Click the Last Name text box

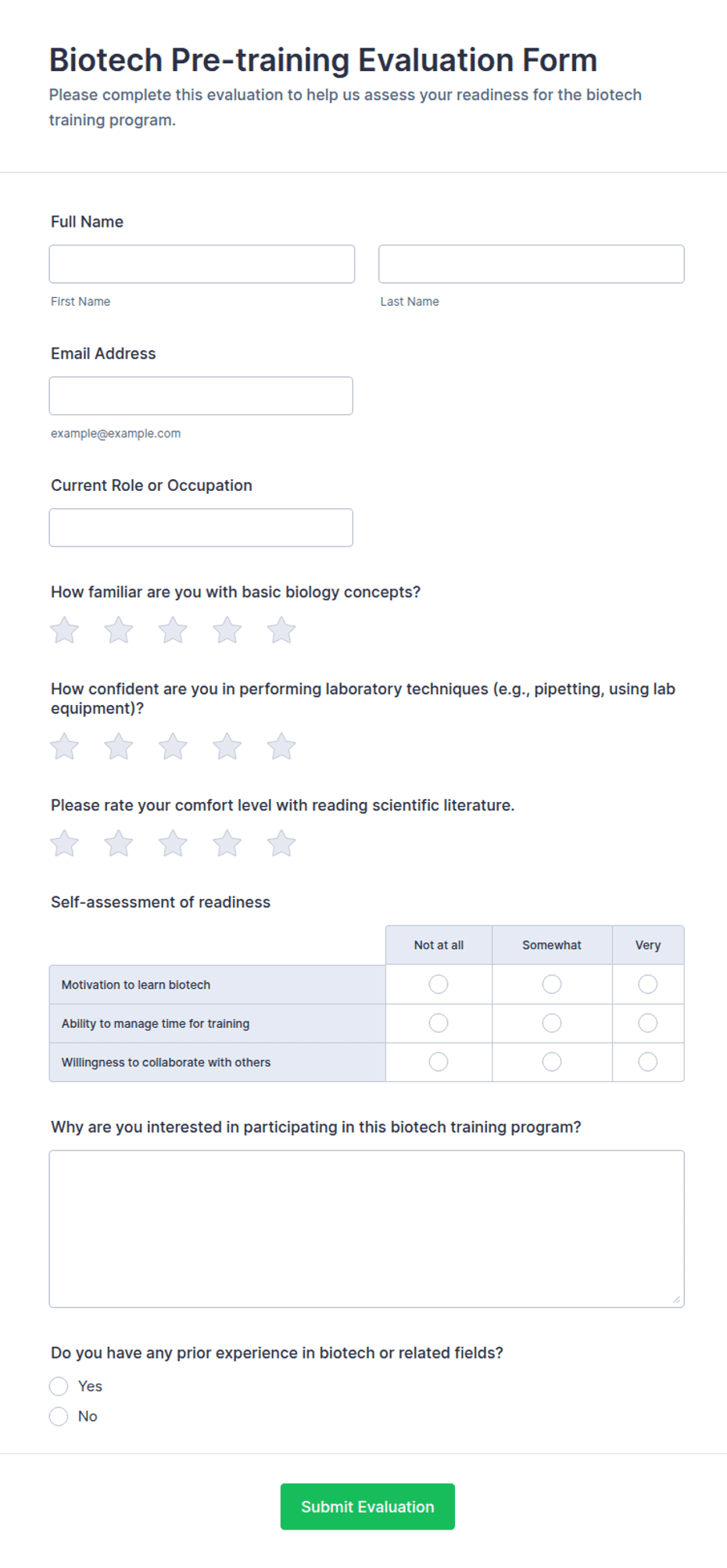(x=532, y=264)
